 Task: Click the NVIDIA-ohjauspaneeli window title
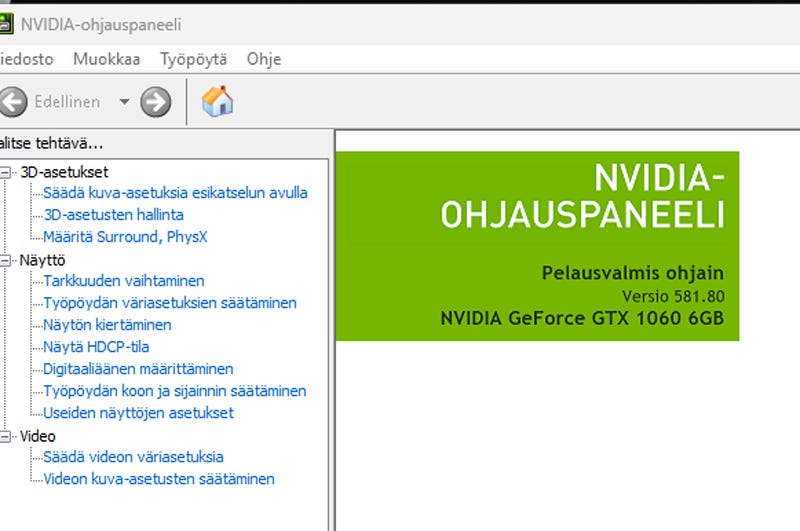(101, 24)
